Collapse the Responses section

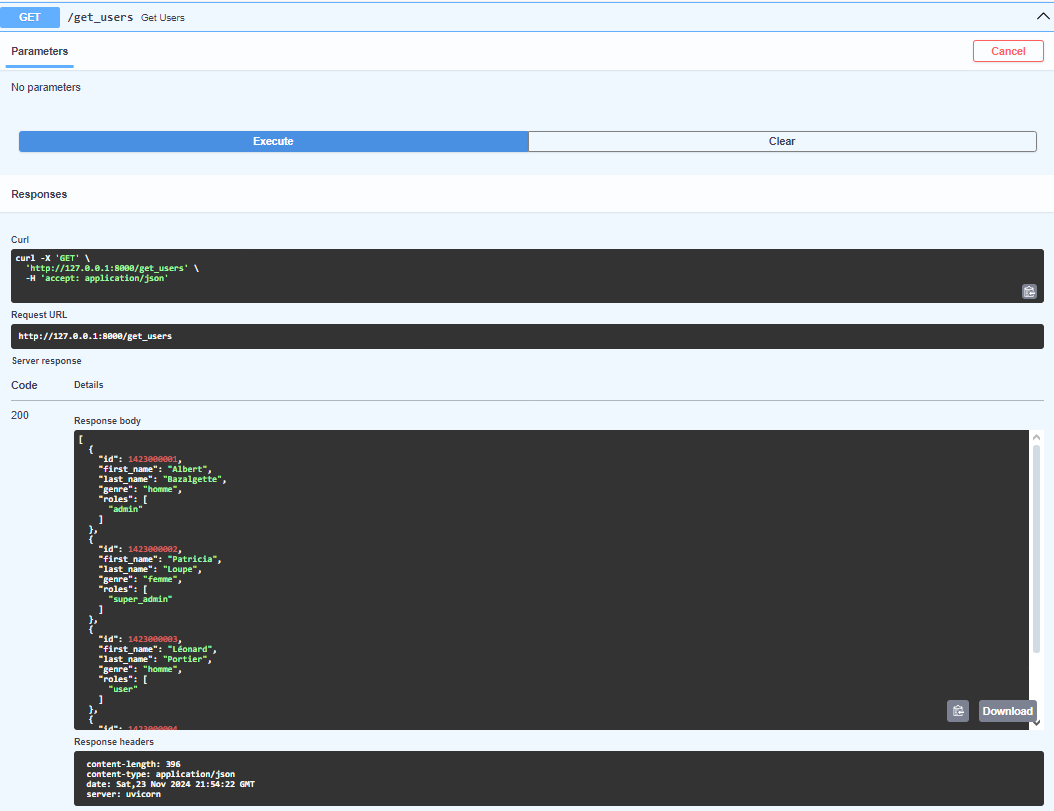pyautogui.click(x=39, y=194)
